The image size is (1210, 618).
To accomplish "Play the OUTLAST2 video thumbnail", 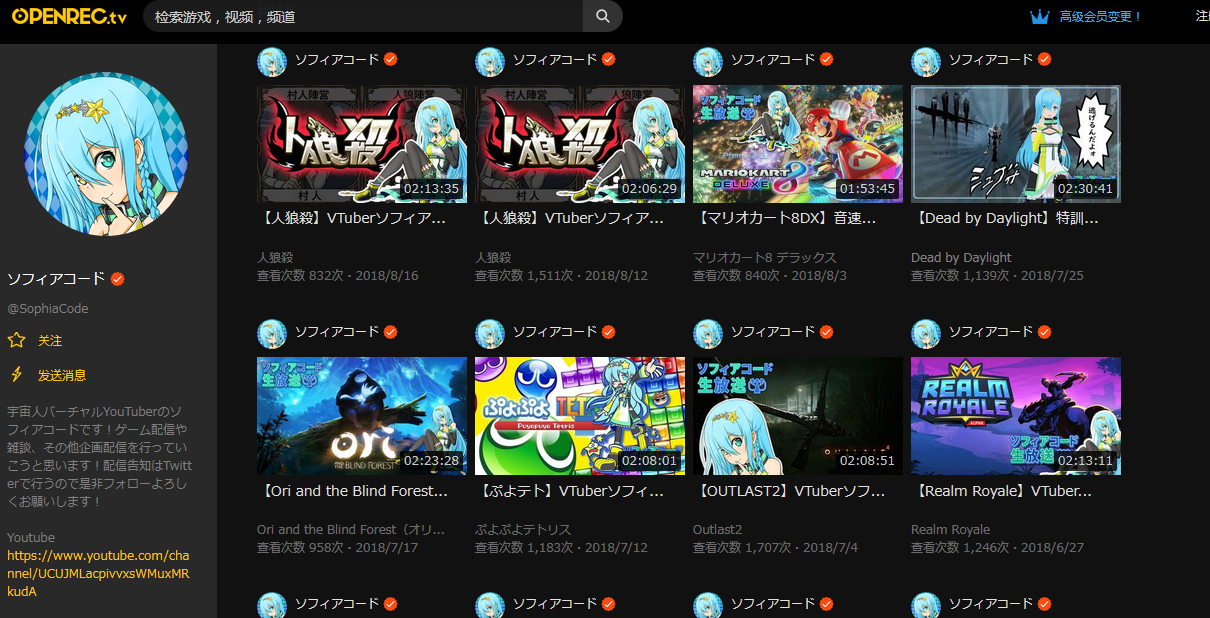I will pos(798,416).
